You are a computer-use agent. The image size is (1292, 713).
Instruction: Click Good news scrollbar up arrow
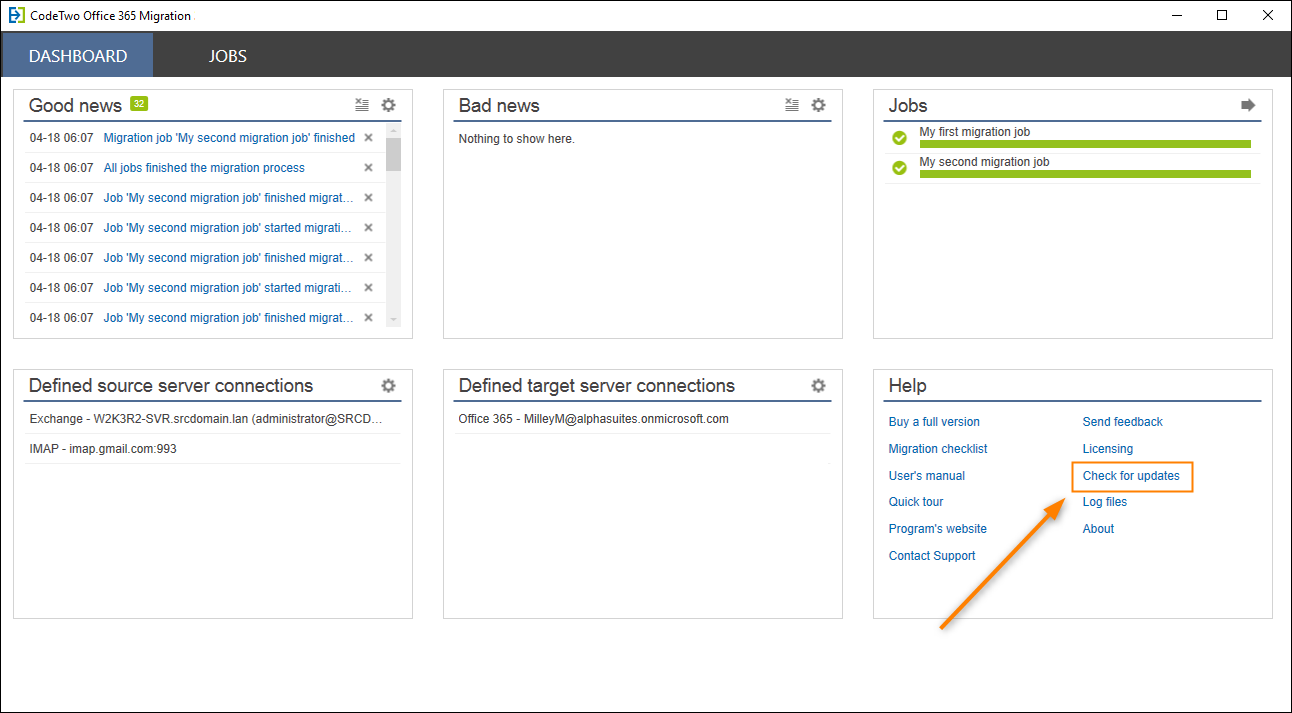[x=393, y=131]
